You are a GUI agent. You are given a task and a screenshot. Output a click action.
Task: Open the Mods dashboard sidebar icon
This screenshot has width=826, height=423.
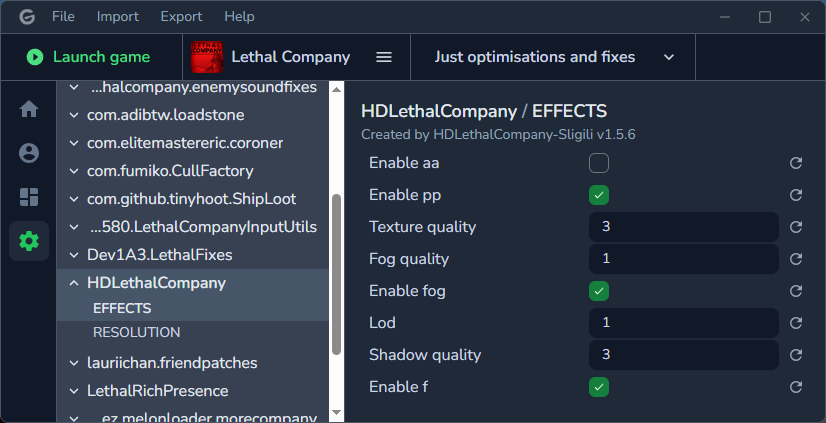click(x=29, y=197)
